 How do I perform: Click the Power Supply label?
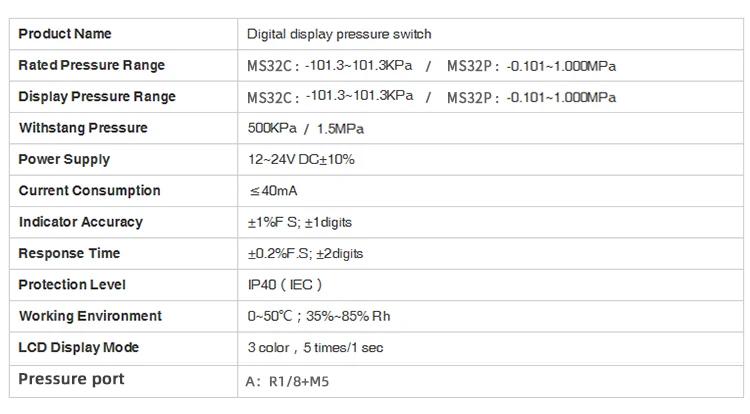pos(64,160)
